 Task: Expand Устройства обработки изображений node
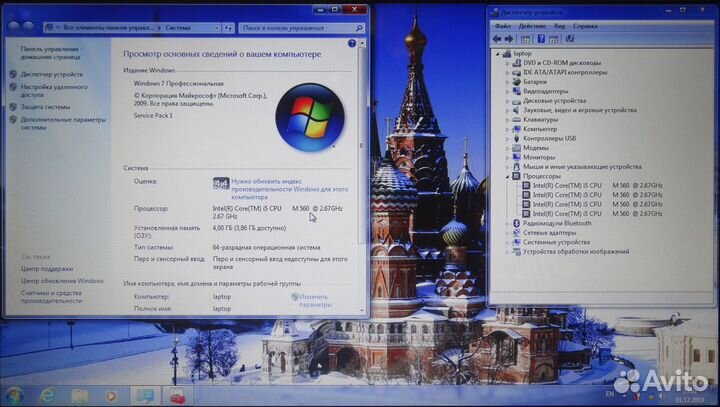coord(507,252)
